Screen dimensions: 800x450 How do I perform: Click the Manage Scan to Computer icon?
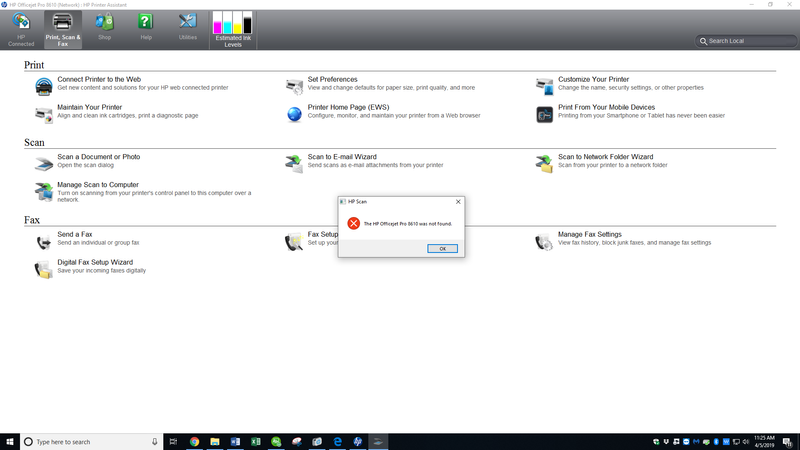pos(44,192)
